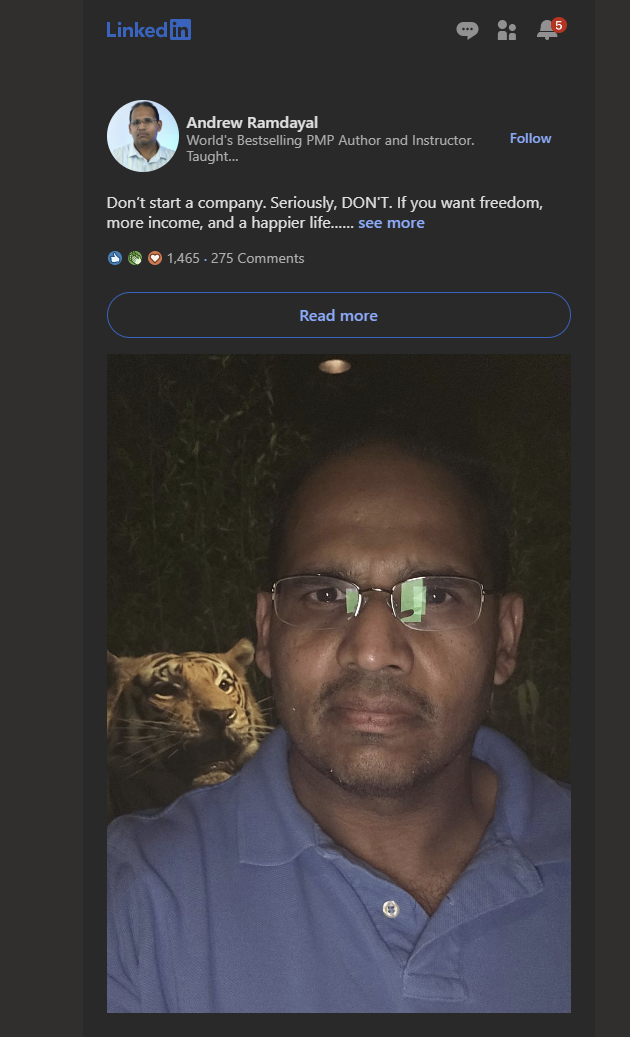Open the notifications bell icon
Viewport: 630px width, 1037px height.
pyautogui.click(x=546, y=32)
